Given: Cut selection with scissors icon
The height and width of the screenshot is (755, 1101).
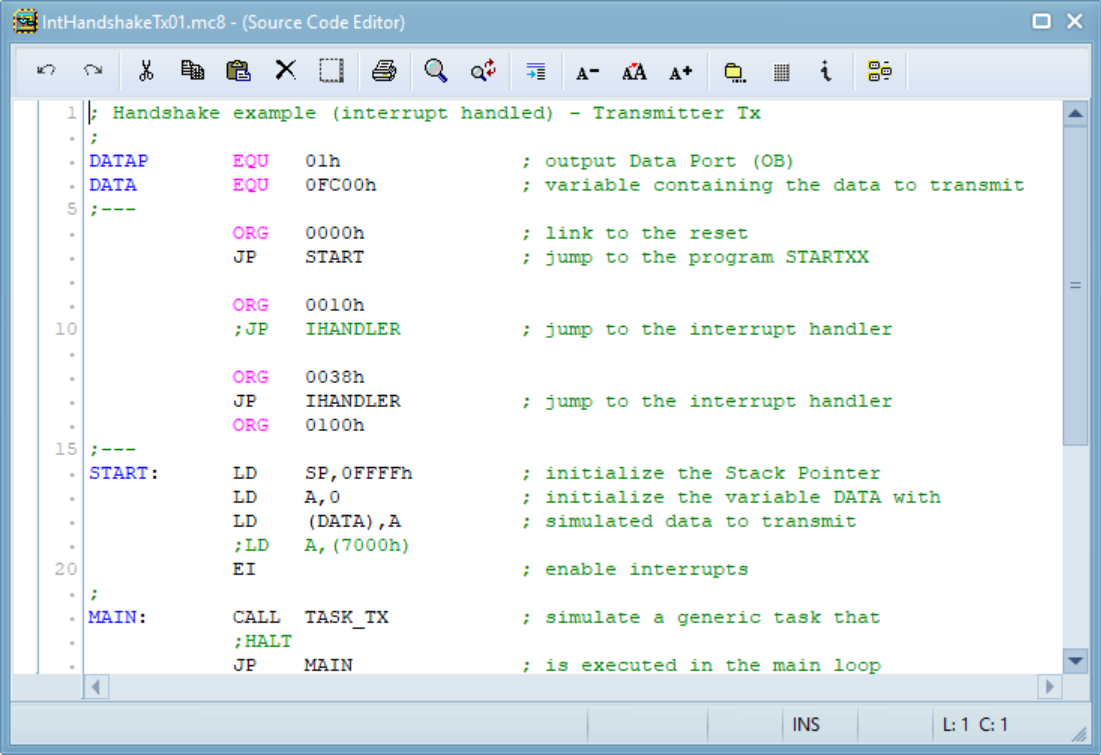Looking at the screenshot, I should (x=146, y=71).
